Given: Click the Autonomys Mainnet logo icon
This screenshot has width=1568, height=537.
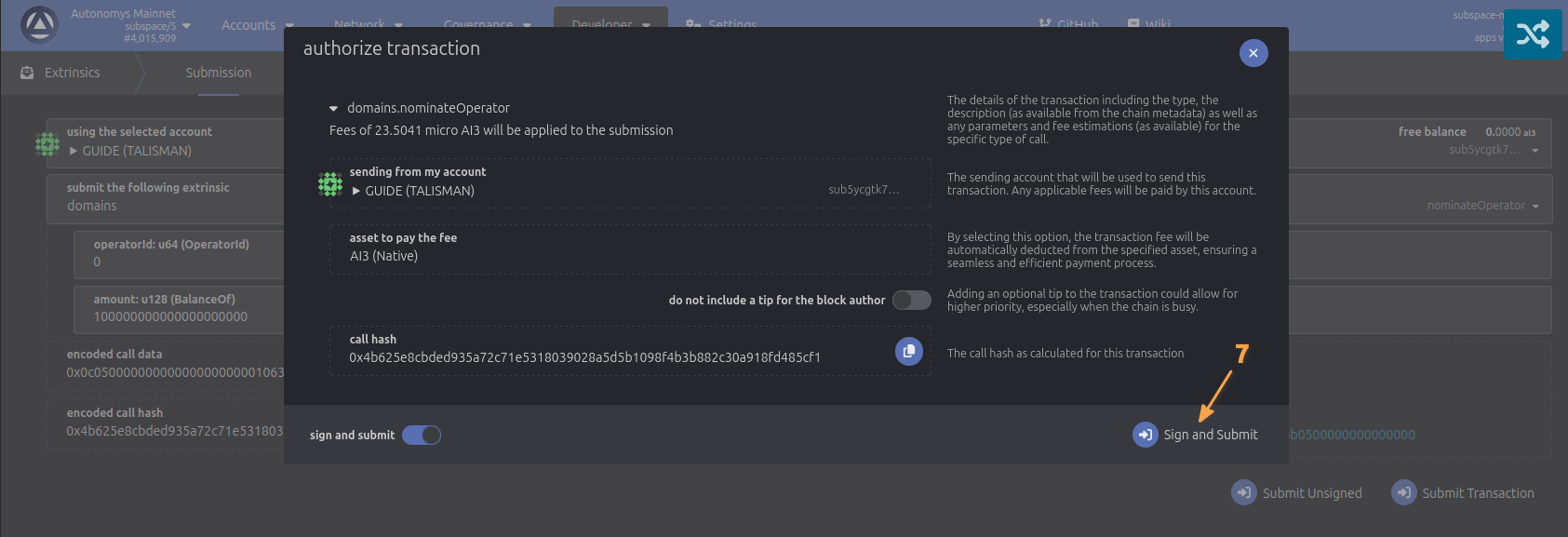Looking at the screenshot, I should pyautogui.click(x=39, y=25).
